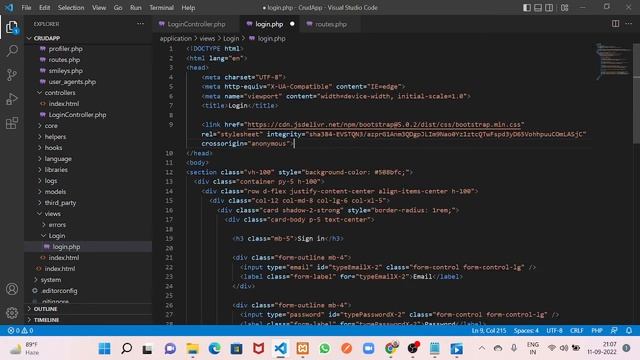The height and width of the screenshot is (360, 640).
Task: Switch to the routes.php editor tab
Action: [331, 24]
